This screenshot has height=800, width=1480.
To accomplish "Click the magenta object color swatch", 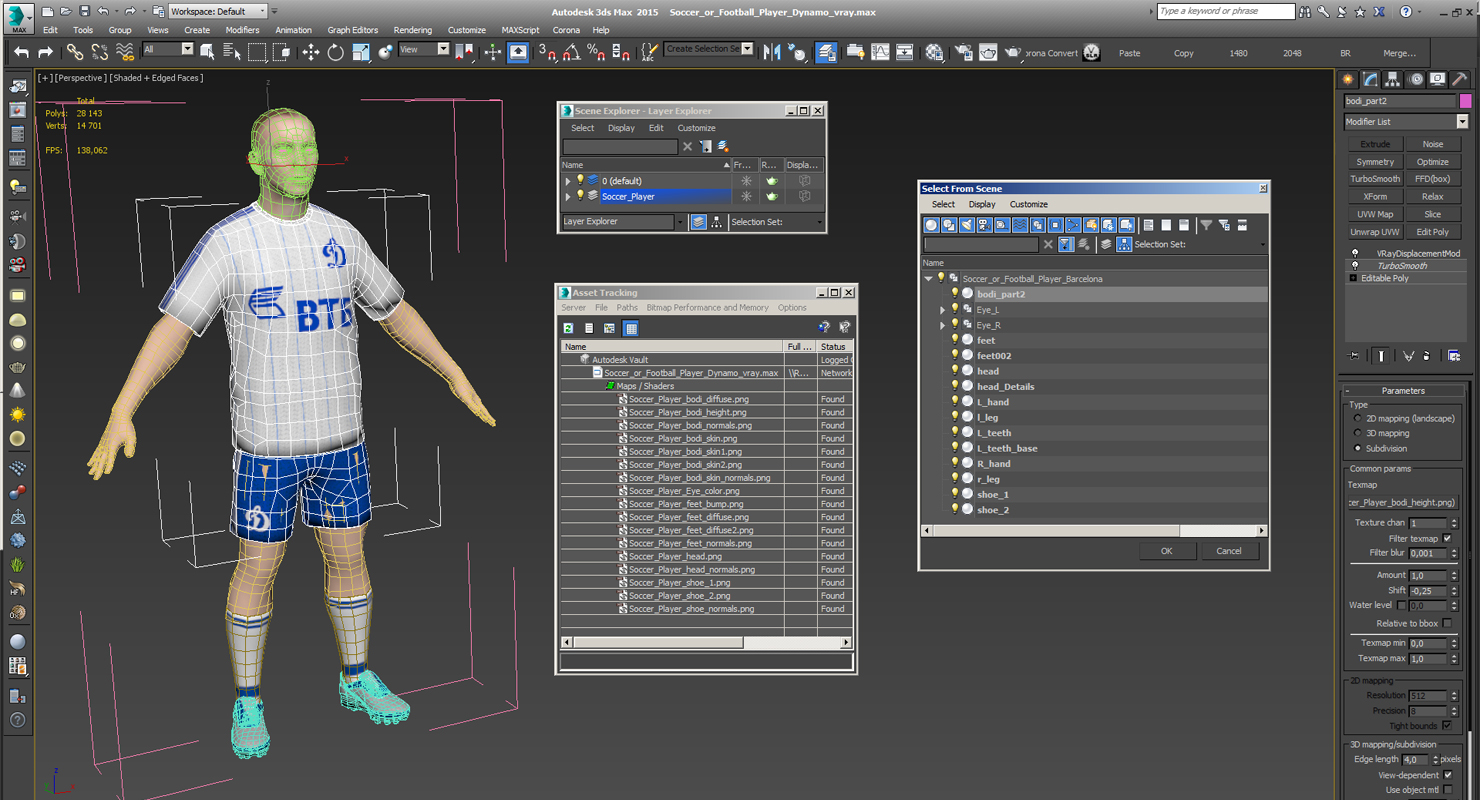I will click(1465, 101).
